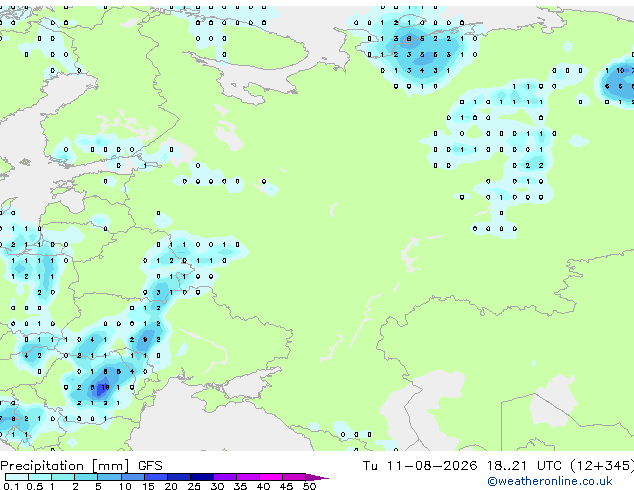Image resolution: width=634 pixels, height=490 pixels.
Task: Click the '18' precipitation value on map
Action: point(105,387)
